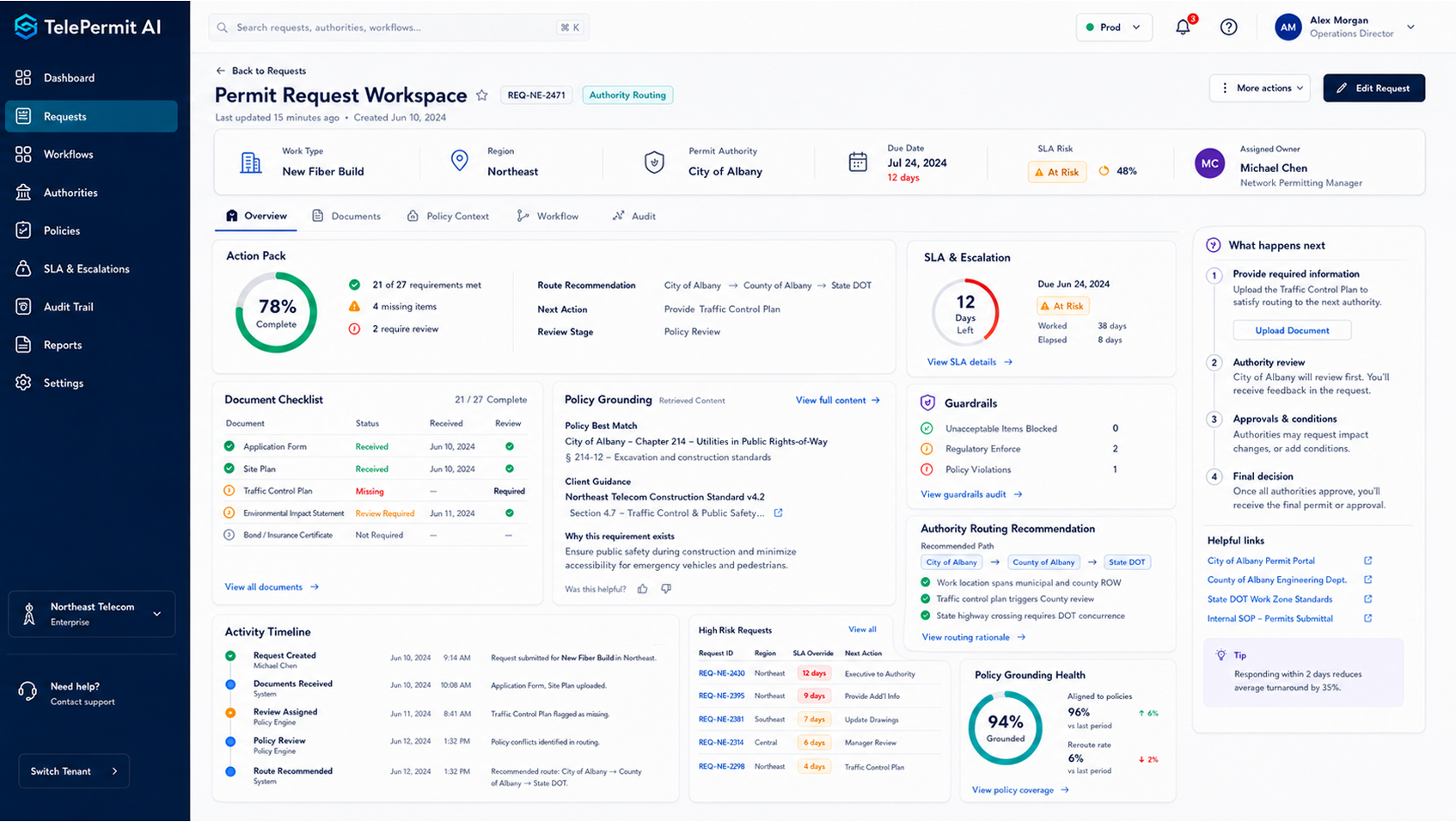Click the Upload Document button
The width and height of the screenshot is (1456, 822).
1292,330
